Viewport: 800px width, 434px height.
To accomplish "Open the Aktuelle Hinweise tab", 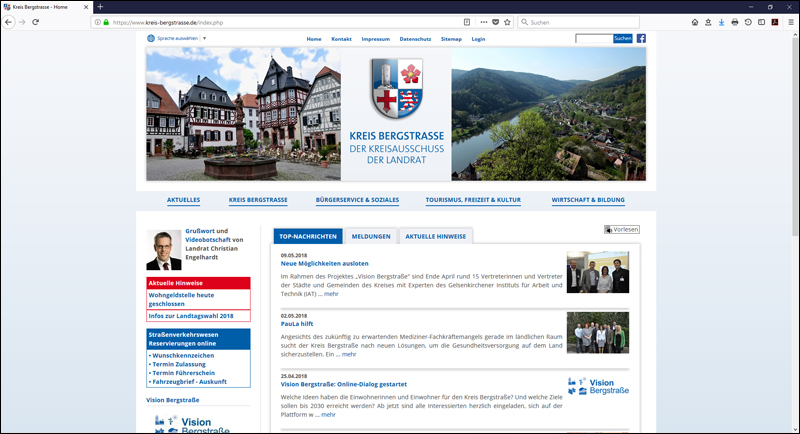I will point(436,236).
